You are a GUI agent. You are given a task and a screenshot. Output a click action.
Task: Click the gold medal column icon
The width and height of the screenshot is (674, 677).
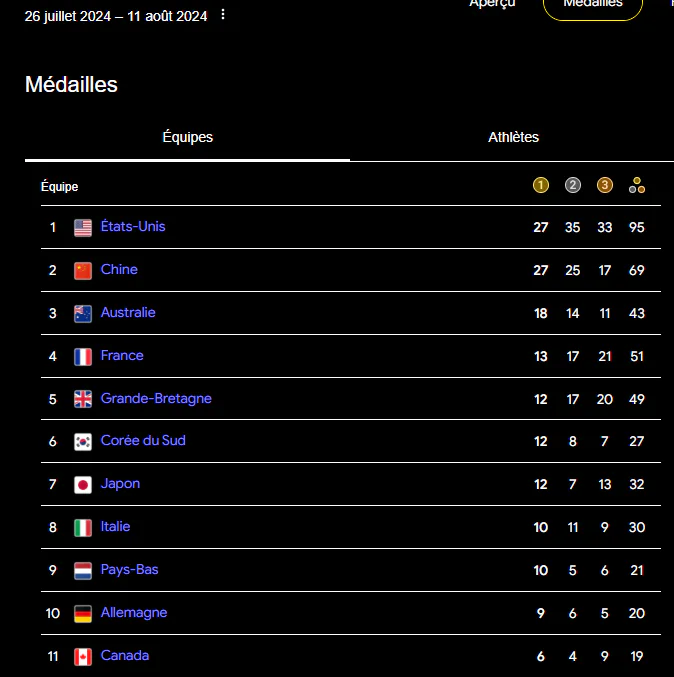click(x=541, y=186)
